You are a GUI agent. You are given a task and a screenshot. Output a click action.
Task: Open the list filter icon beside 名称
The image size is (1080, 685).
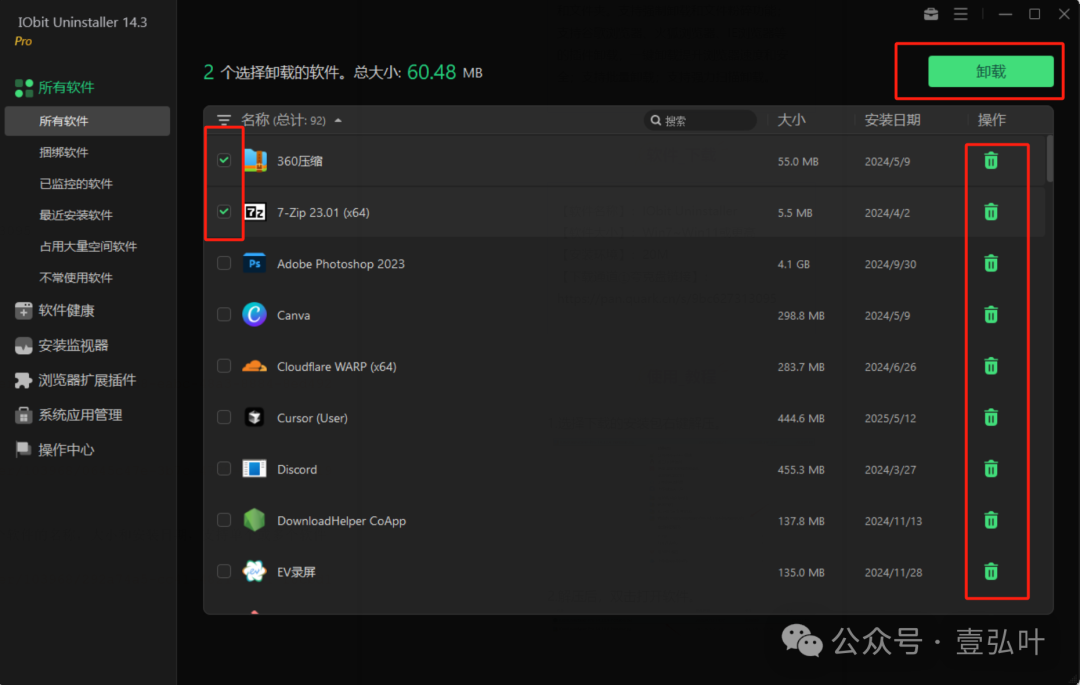pos(224,120)
